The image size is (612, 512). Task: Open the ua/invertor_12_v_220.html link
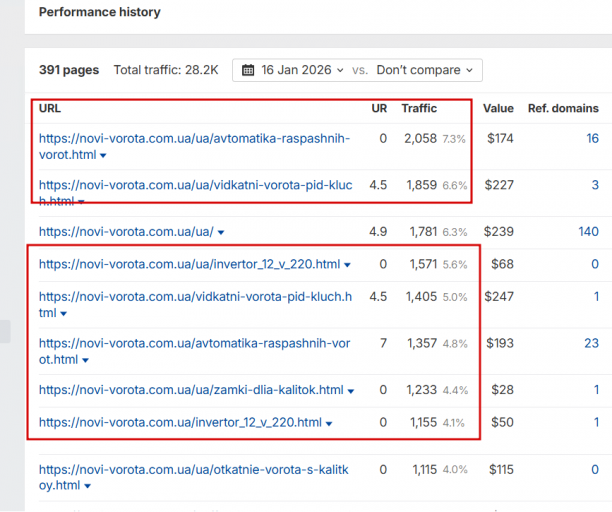(x=189, y=264)
